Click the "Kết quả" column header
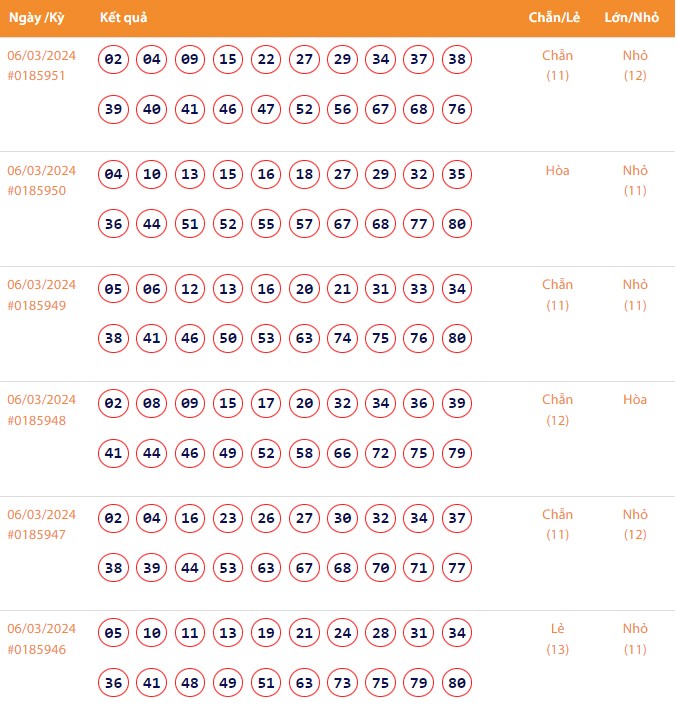This screenshot has width=677, height=717. pos(124,19)
